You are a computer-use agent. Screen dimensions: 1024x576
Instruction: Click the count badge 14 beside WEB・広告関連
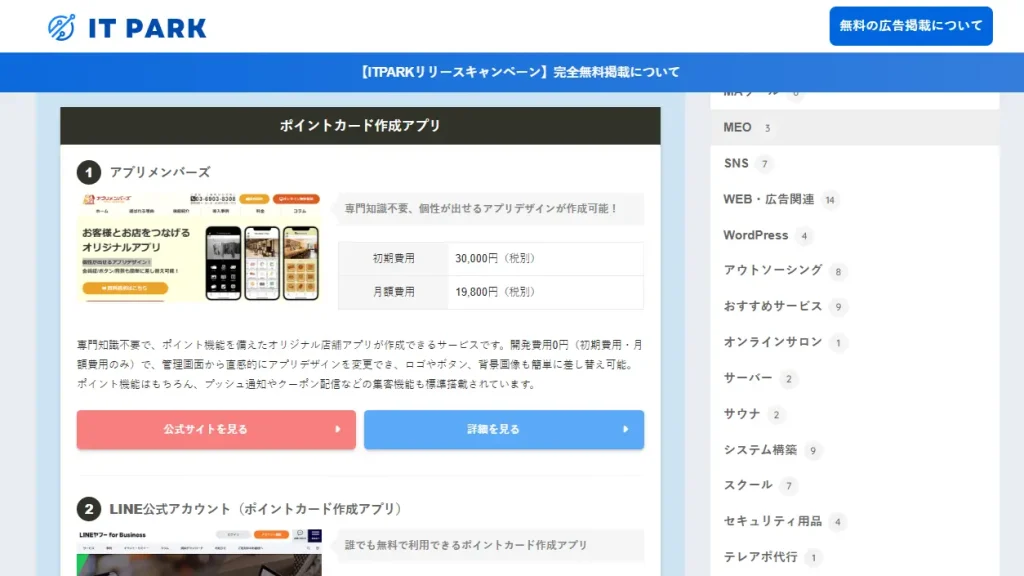(830, 200)
